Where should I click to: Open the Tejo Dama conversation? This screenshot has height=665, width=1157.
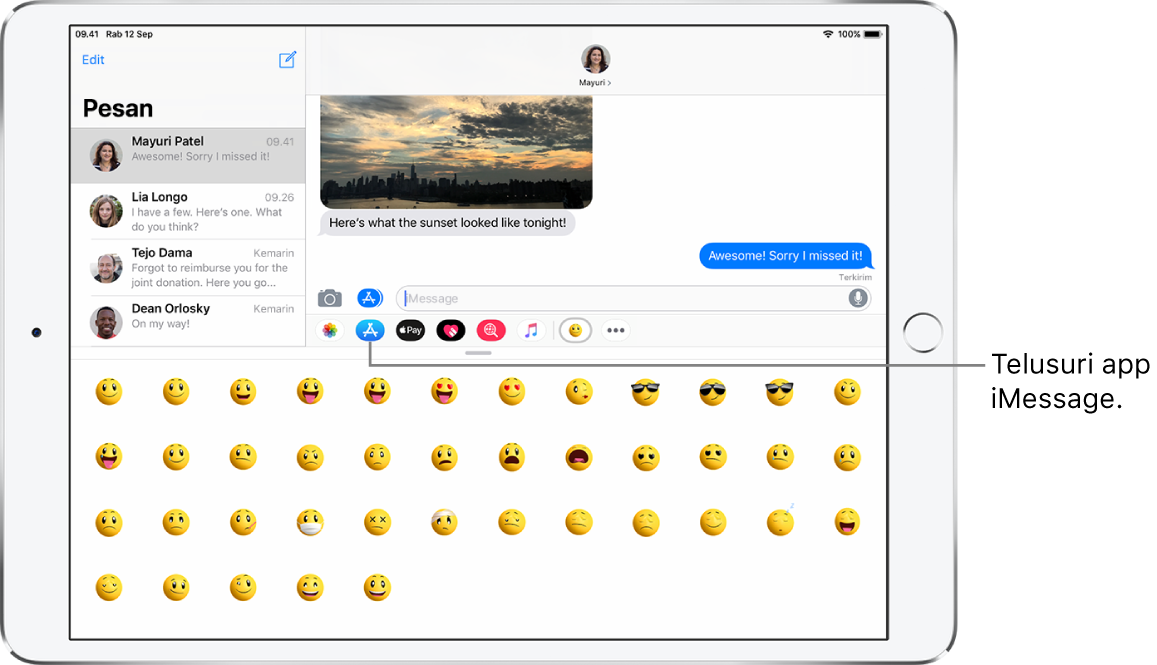(188, 267)
